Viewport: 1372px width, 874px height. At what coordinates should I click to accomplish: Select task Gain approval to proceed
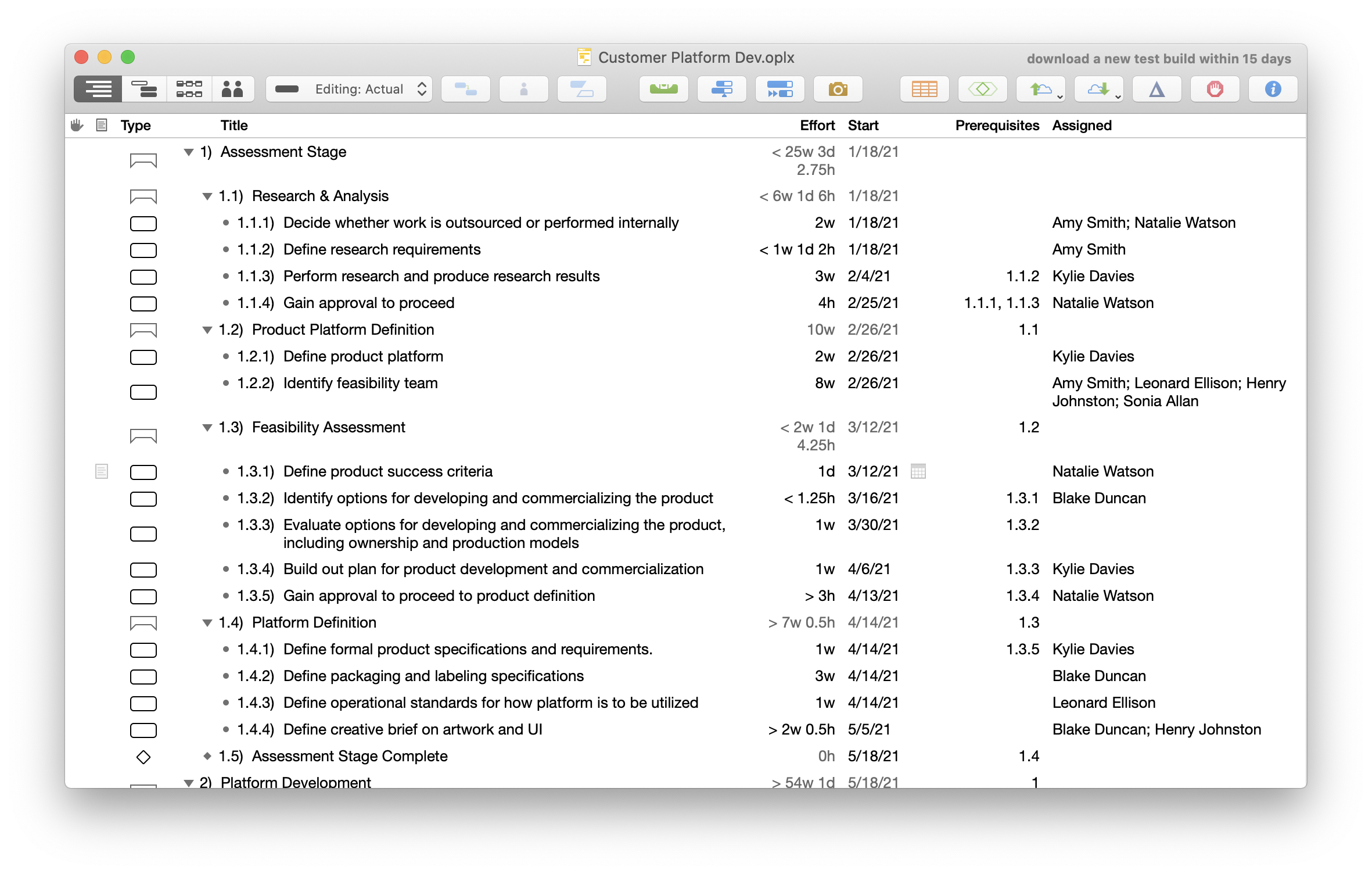[x=369, y=303]
